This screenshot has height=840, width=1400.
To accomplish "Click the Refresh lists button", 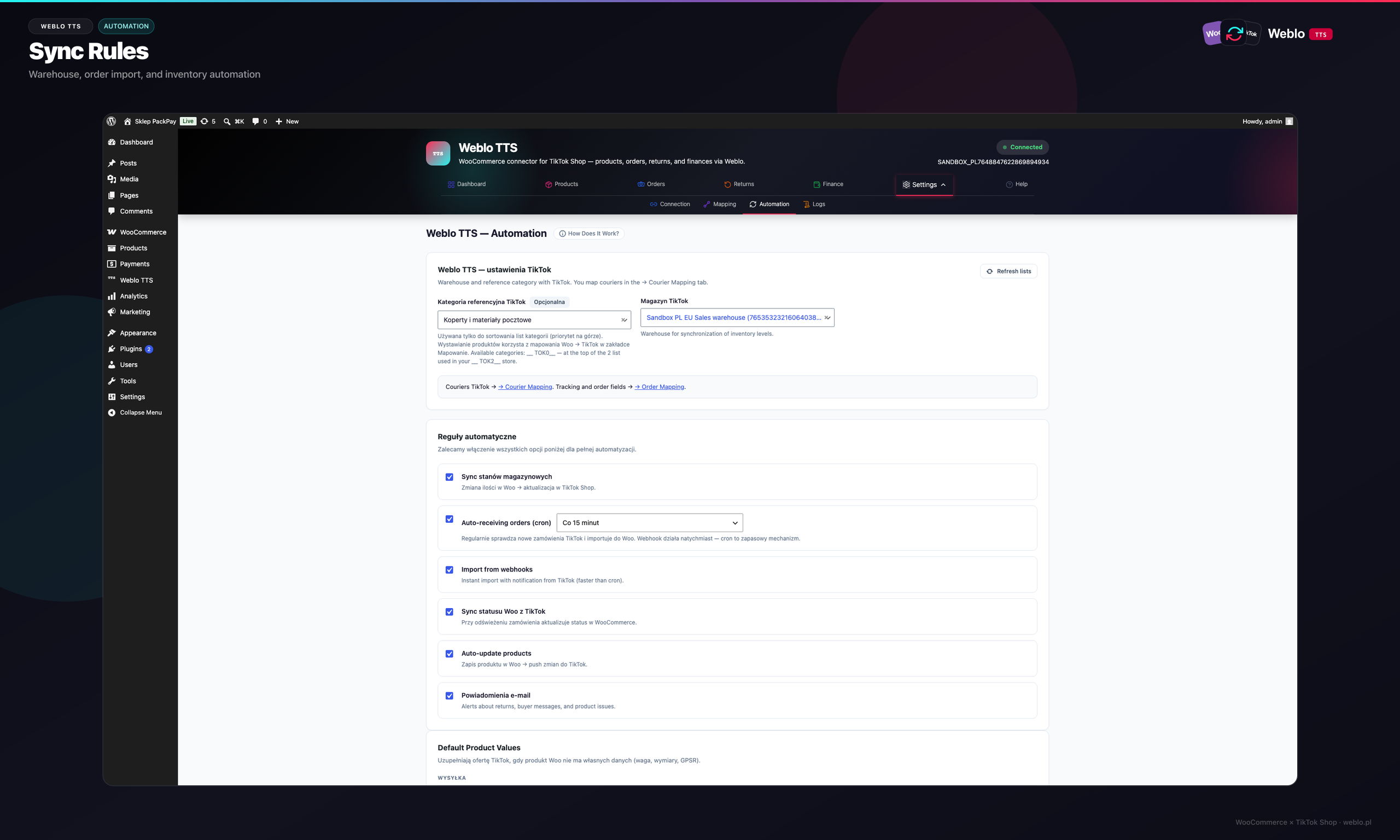I will tap(1008, 271).
